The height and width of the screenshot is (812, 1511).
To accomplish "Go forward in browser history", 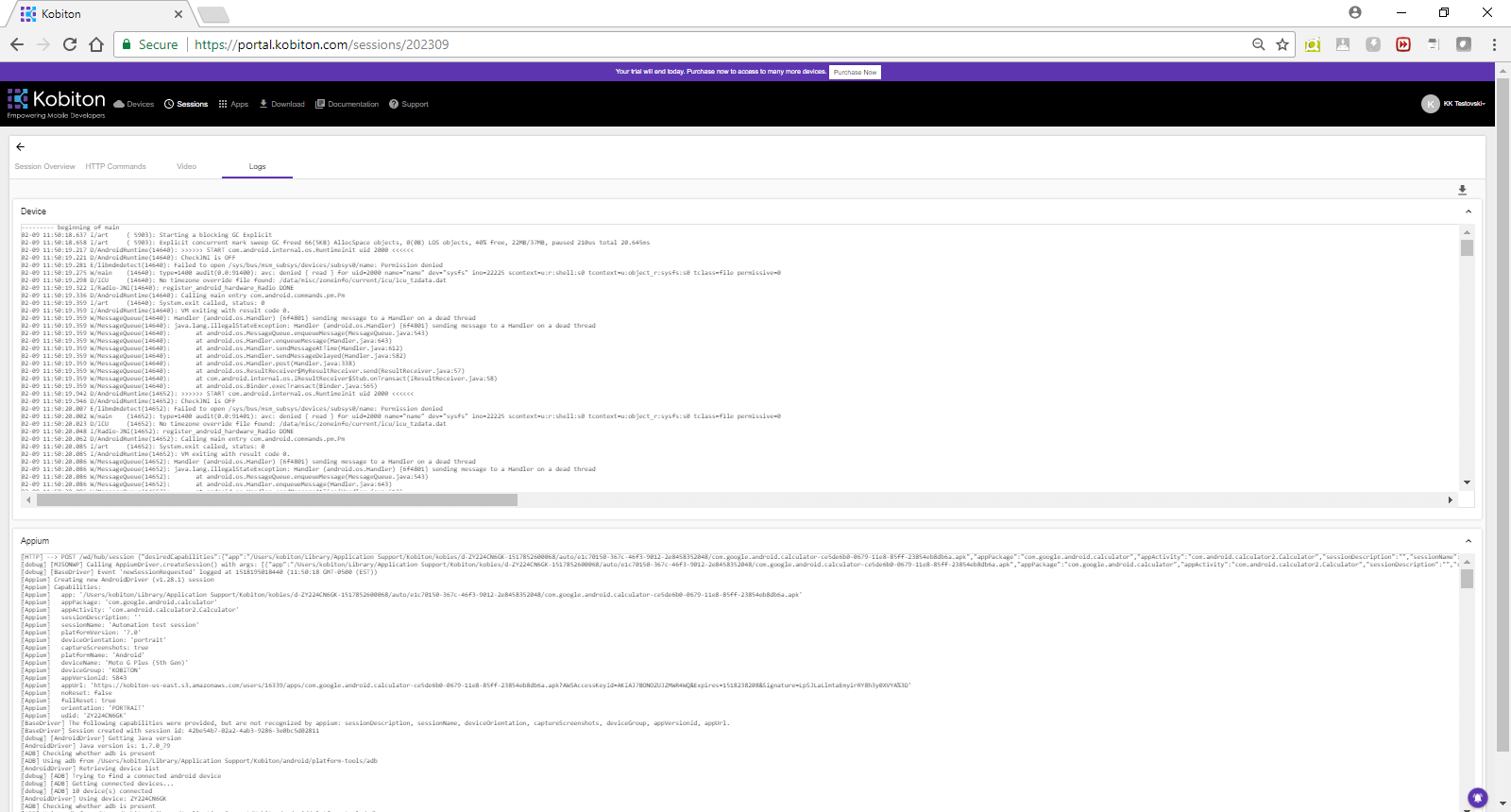I will pos(43,44).
